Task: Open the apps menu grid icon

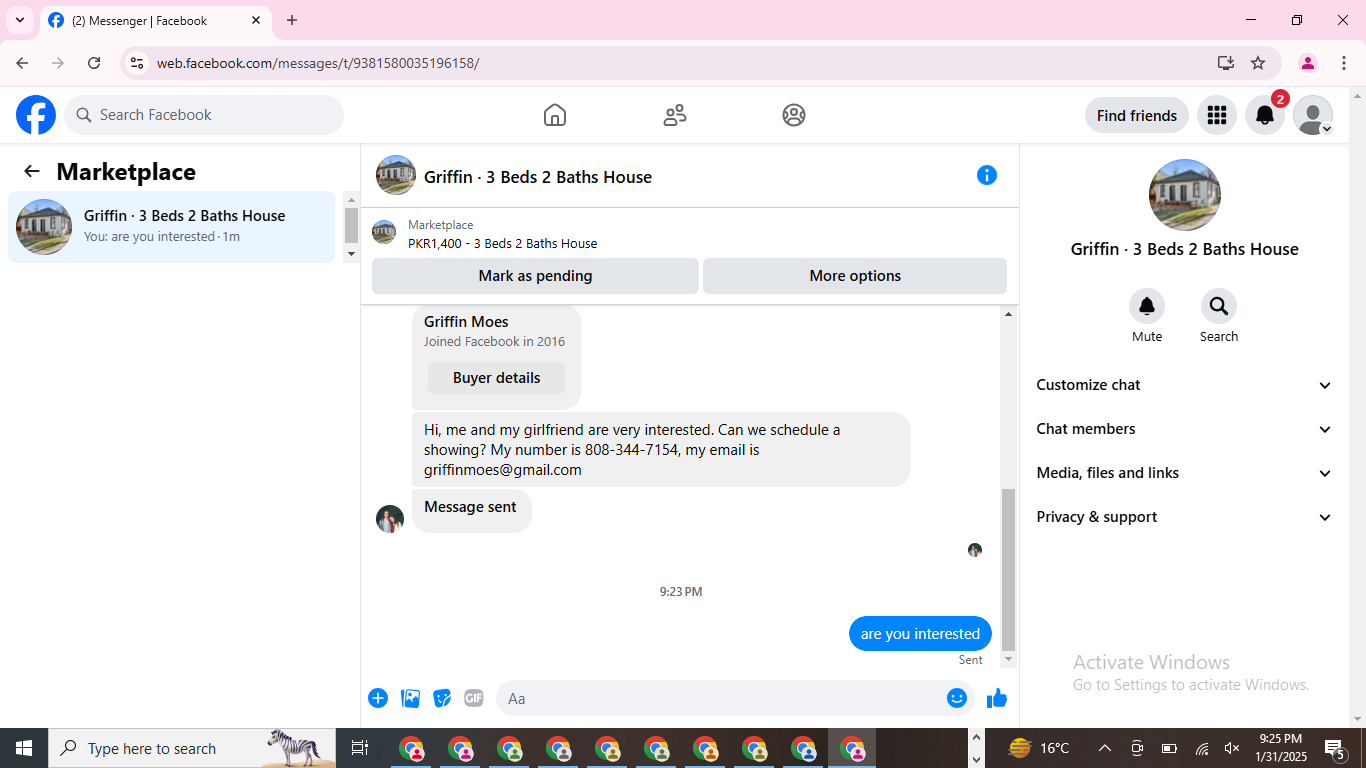Action: 1217,115
